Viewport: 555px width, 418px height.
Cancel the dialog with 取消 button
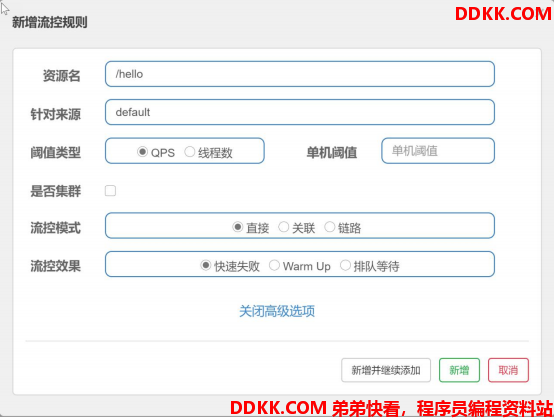508,370
